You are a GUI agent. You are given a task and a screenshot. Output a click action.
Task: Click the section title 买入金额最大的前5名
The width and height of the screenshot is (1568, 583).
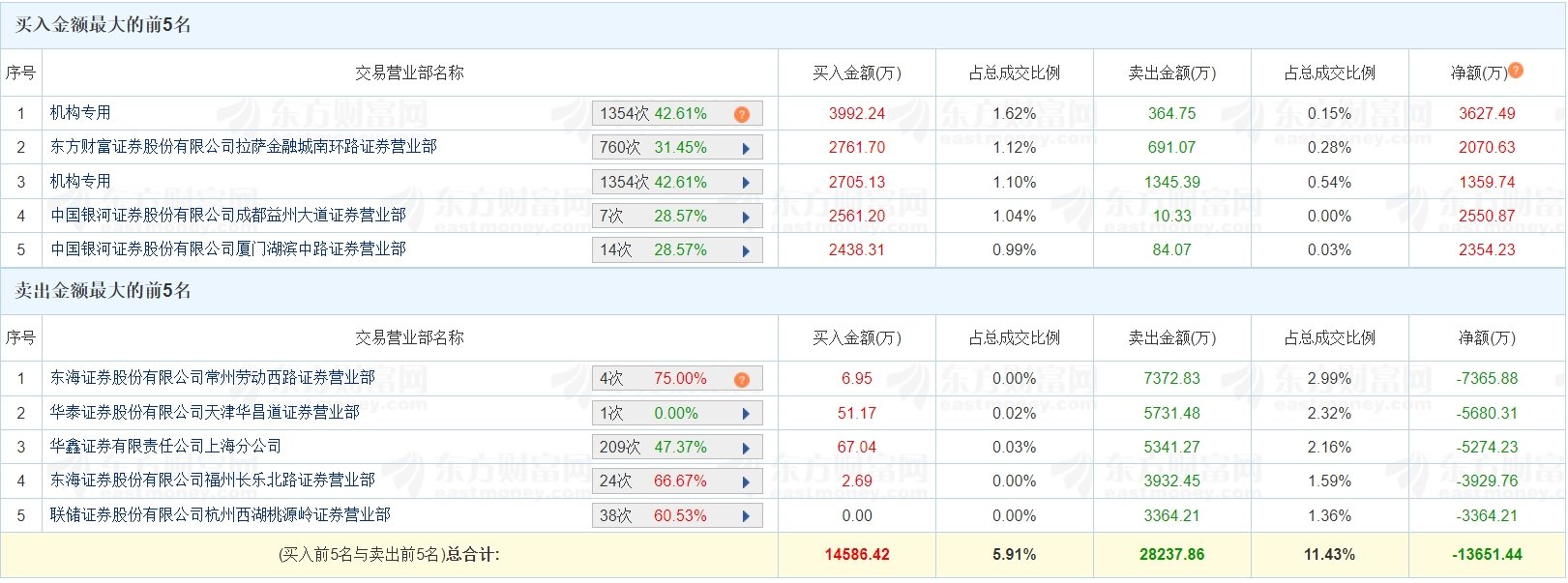point(104,25)
